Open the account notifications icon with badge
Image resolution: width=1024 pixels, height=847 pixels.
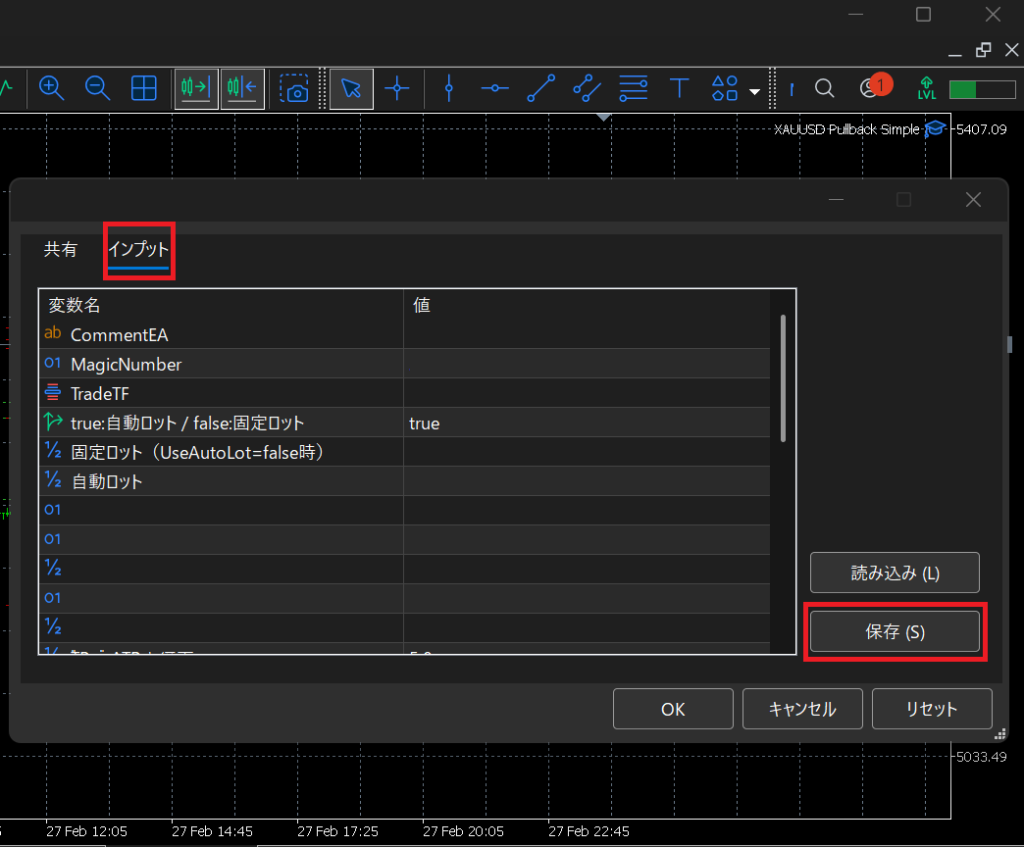[x=869, y=88]
